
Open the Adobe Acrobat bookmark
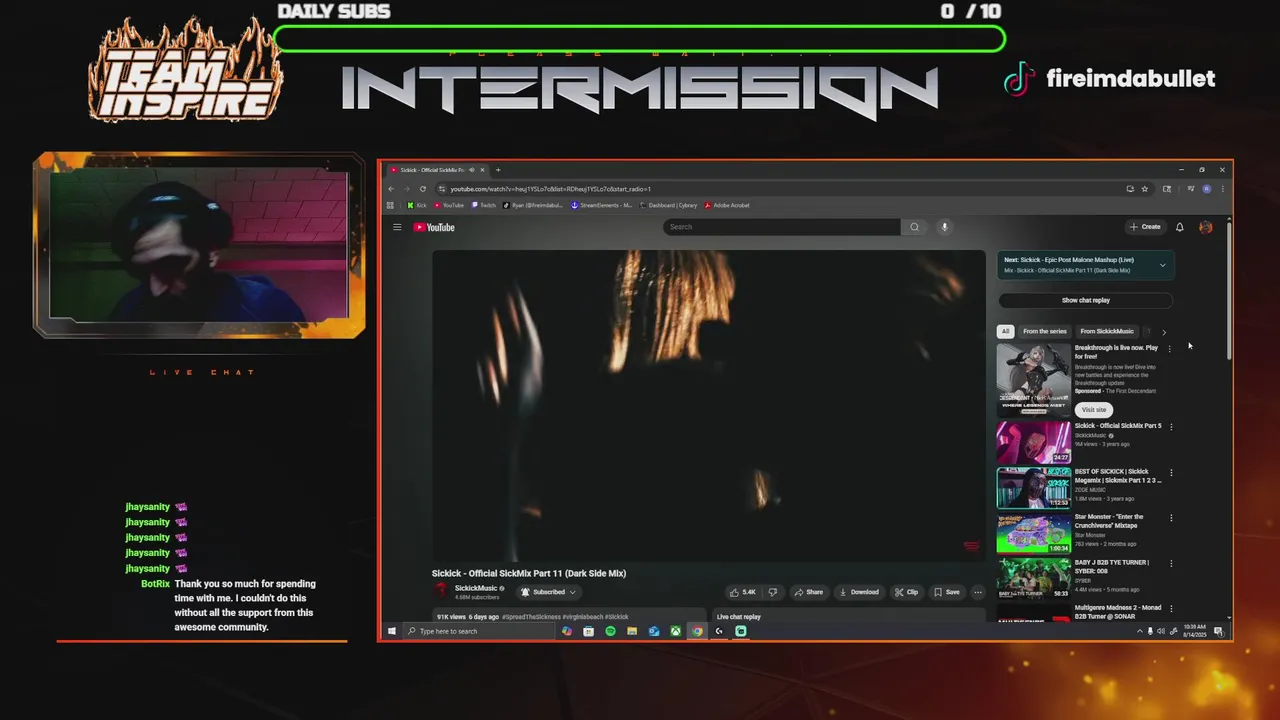tap(727, 205)
